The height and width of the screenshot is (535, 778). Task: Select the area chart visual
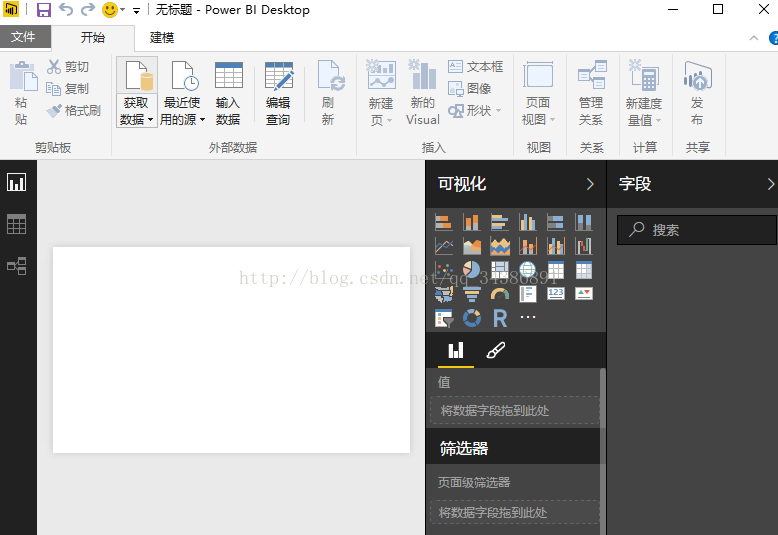point(471,246)
